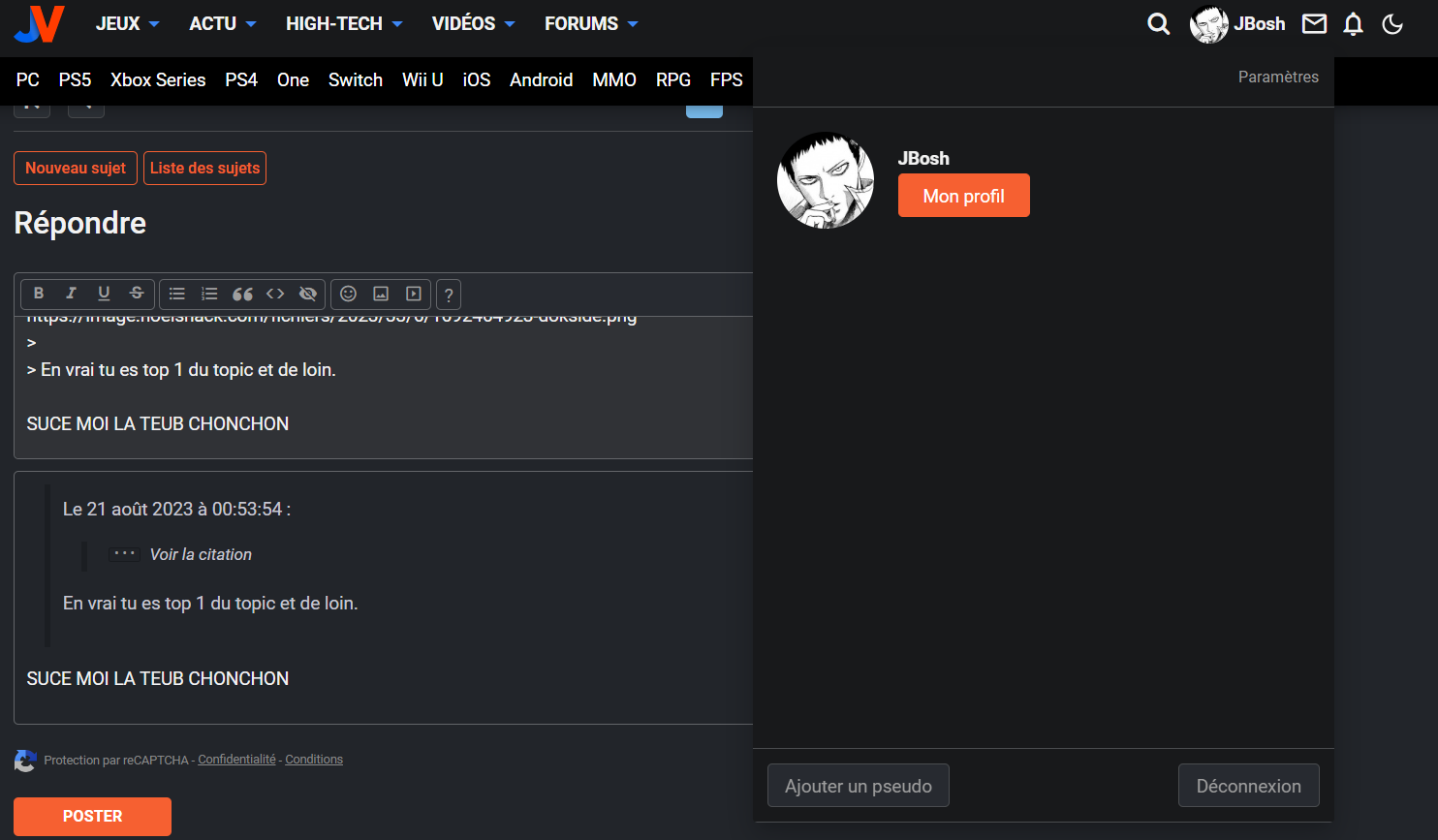Insert a quote block in reply
The width and height of the screenshot is (1438, 840).
242,294
